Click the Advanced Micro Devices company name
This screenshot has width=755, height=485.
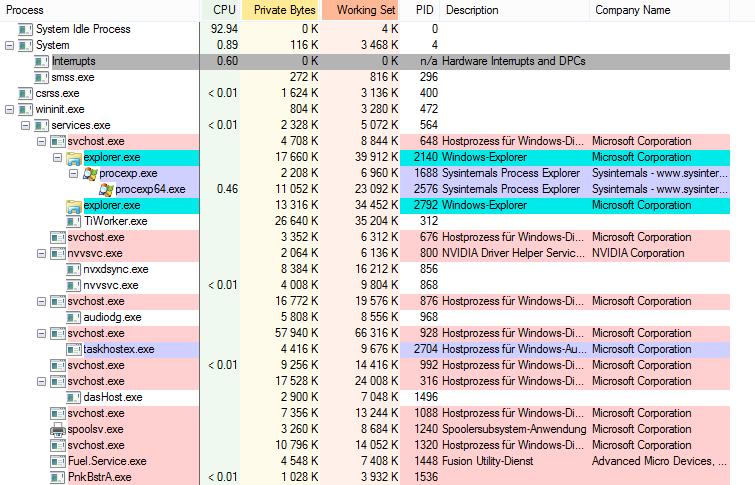[x=659, y=461]
